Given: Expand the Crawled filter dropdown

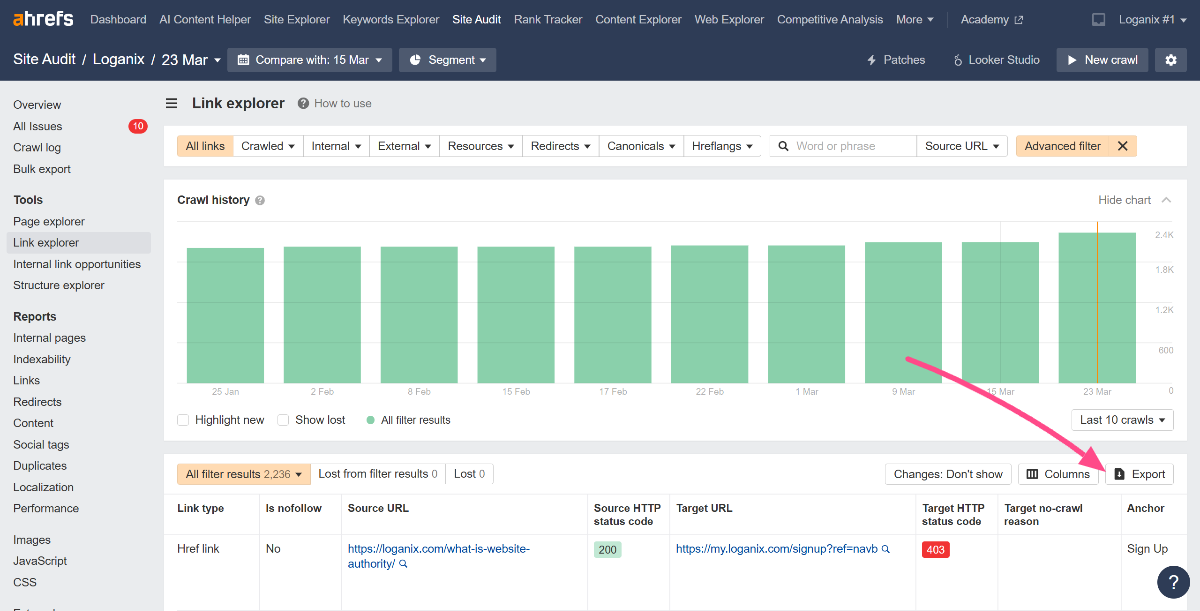Looking at the screenshot, I should click(x=268, y=146).
